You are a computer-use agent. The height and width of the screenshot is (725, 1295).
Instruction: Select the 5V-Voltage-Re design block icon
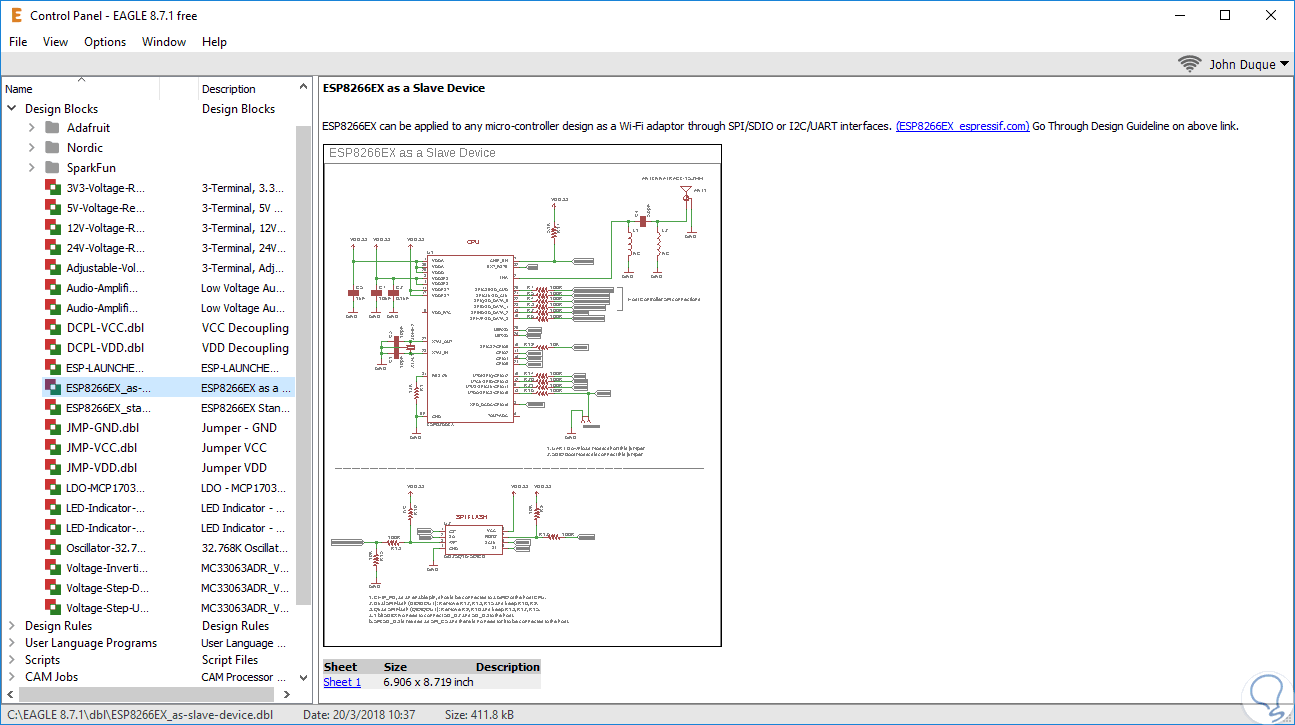click(53, 208)
